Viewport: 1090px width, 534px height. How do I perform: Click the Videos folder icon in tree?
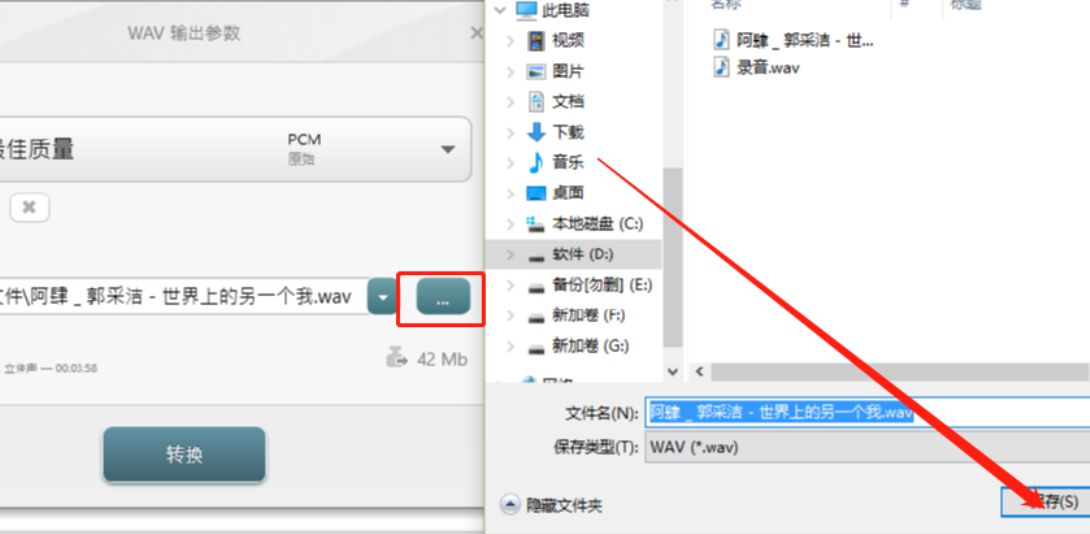(536, 41)
